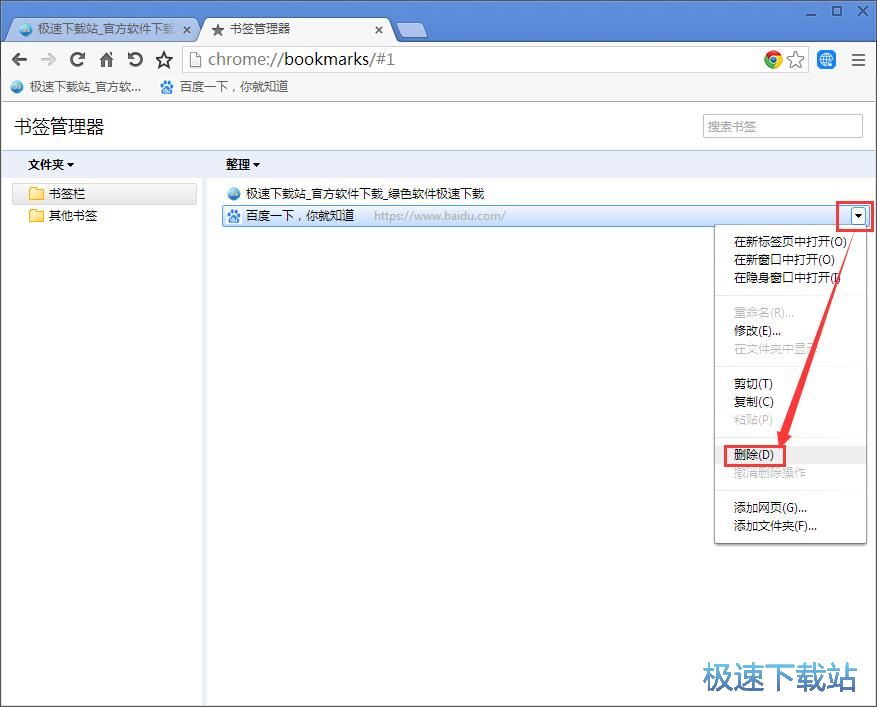Select the 百度一下，你就知道 bookmark row
Viewport: 877px width, 707px height.
(545, 216)
